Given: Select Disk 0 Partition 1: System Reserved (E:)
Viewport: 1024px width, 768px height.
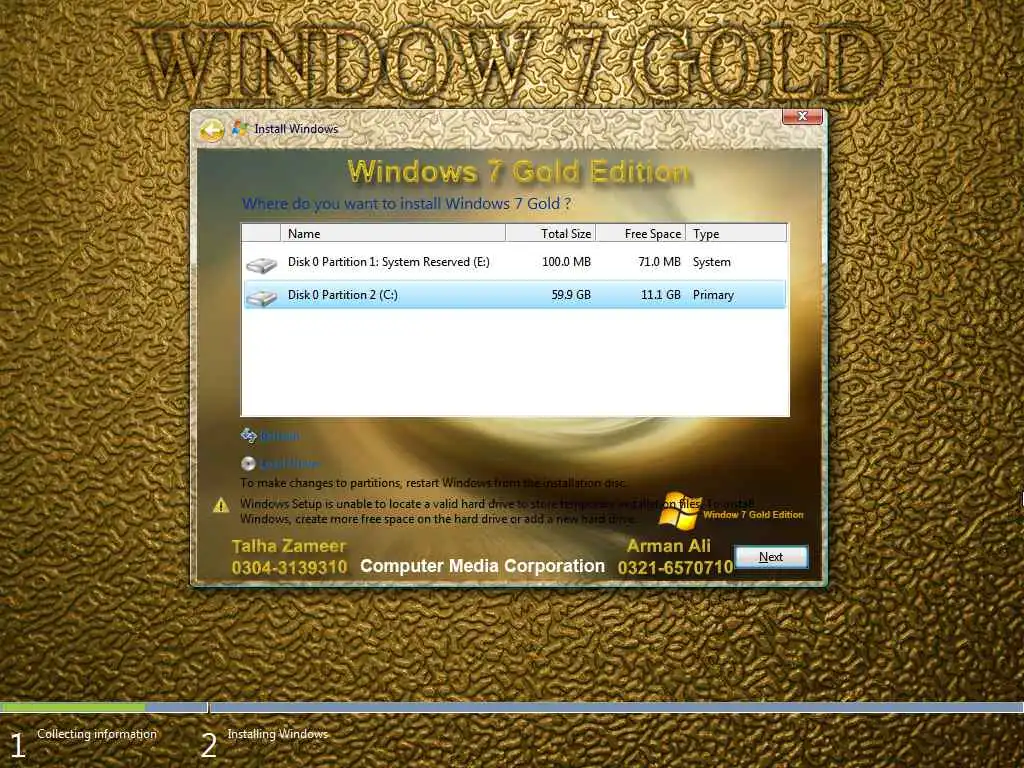Looking at the screenshot, I should pyautogui.click(x=515, y=262).
